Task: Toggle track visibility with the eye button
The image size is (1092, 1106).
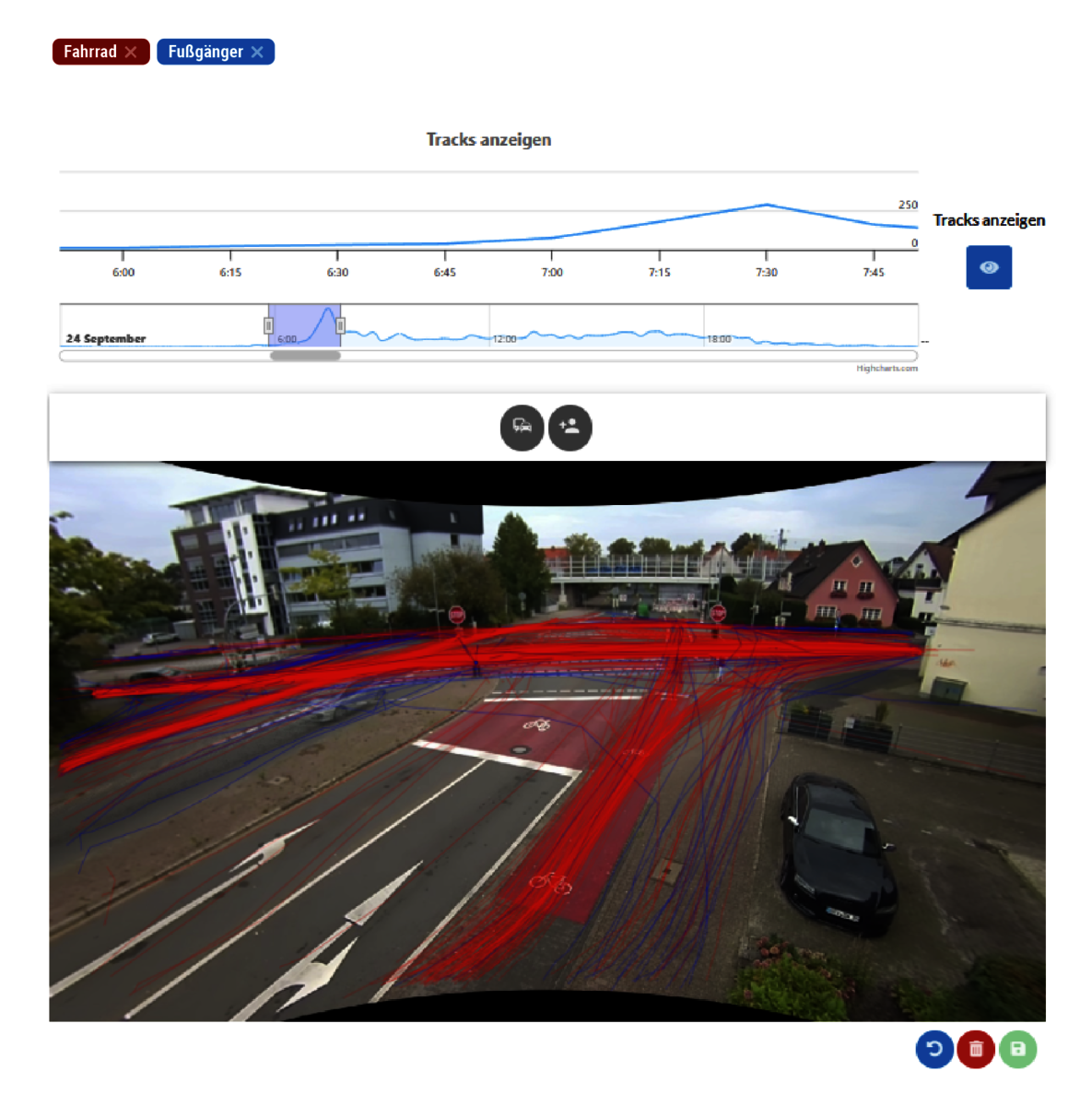Action: (989, 267)
